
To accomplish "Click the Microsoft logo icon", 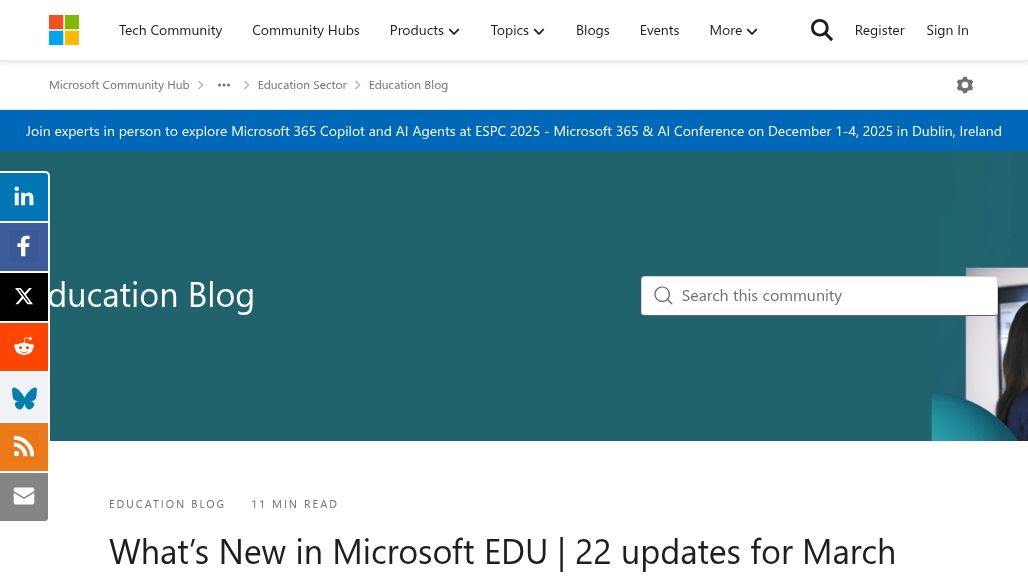I will point(64,30).
